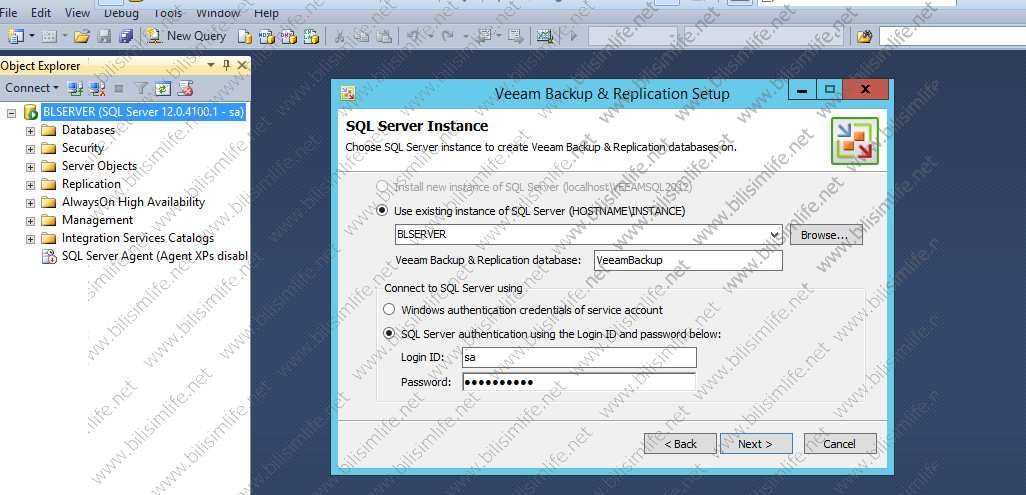Viewport: 1026px width, 495px height.
Task: Select the Management tree item
Action: coord(97,220)
